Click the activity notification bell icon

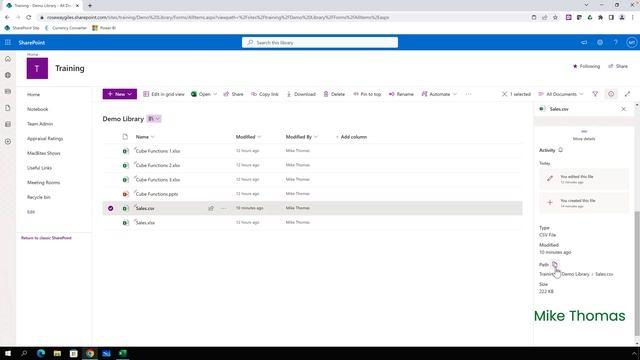point(561,150)
